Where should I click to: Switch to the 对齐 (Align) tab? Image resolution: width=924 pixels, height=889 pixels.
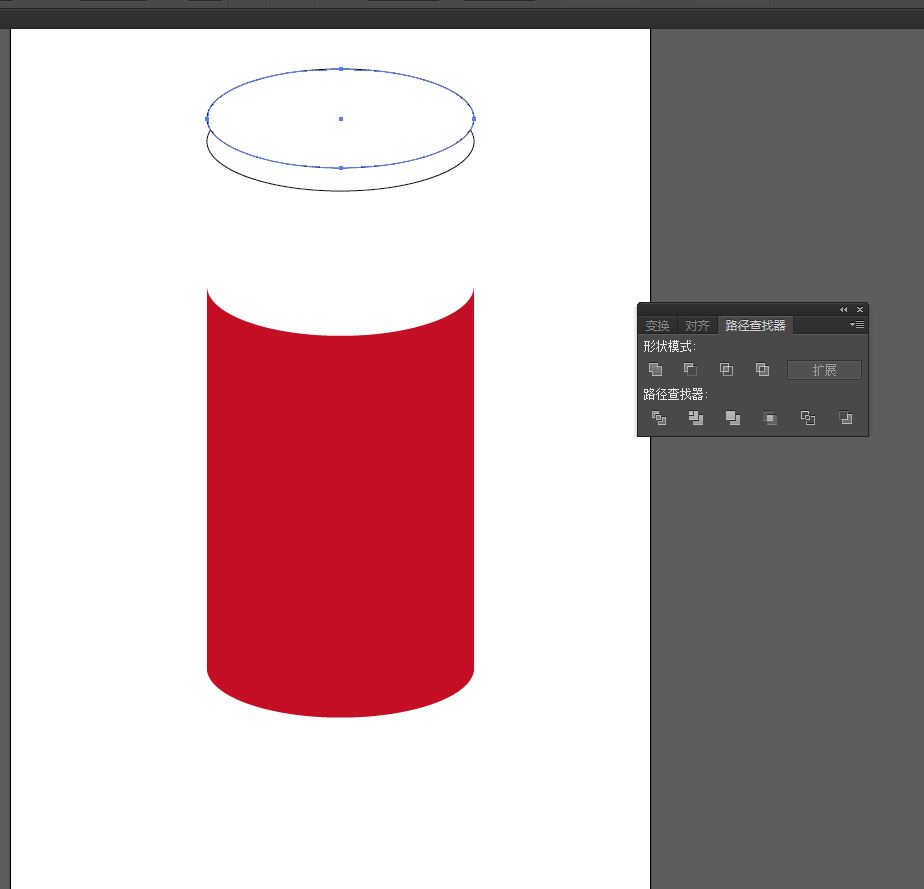click(x=697, y=326)
